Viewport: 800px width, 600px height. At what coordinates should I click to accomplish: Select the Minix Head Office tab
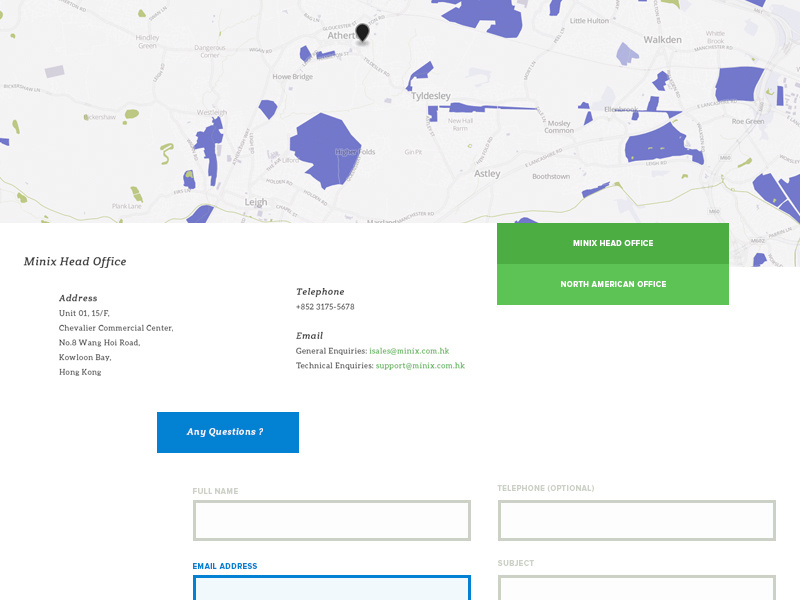pos(613,243)
